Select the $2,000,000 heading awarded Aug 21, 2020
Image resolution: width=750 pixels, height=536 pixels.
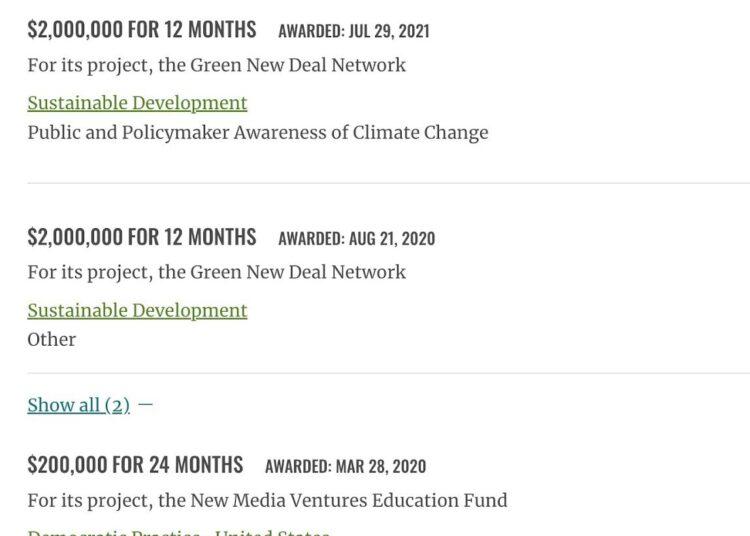142,237
